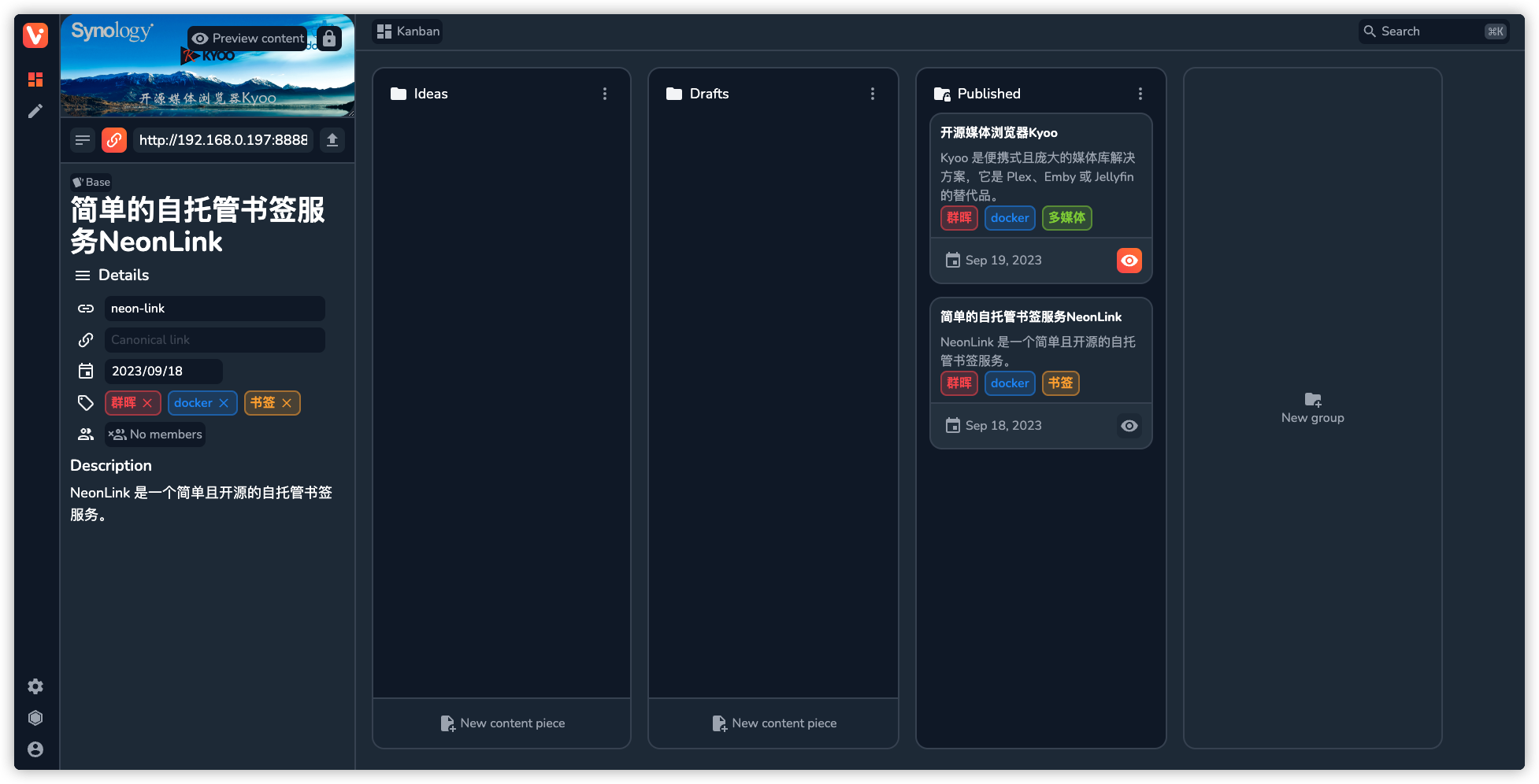This screenshot has width=1539, height=784.
Task: Click the 多媒体 tag on Kyoo card
Action: pos(1067,218)
